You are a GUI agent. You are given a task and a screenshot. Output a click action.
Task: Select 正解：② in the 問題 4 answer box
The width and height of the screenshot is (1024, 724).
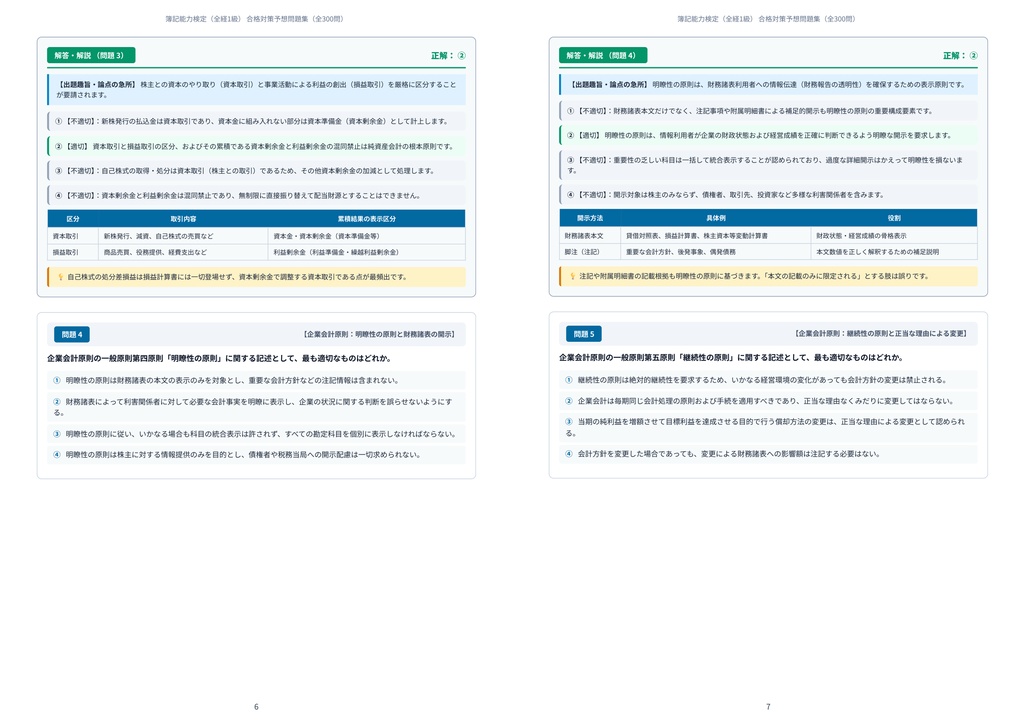tap(960, 55)
